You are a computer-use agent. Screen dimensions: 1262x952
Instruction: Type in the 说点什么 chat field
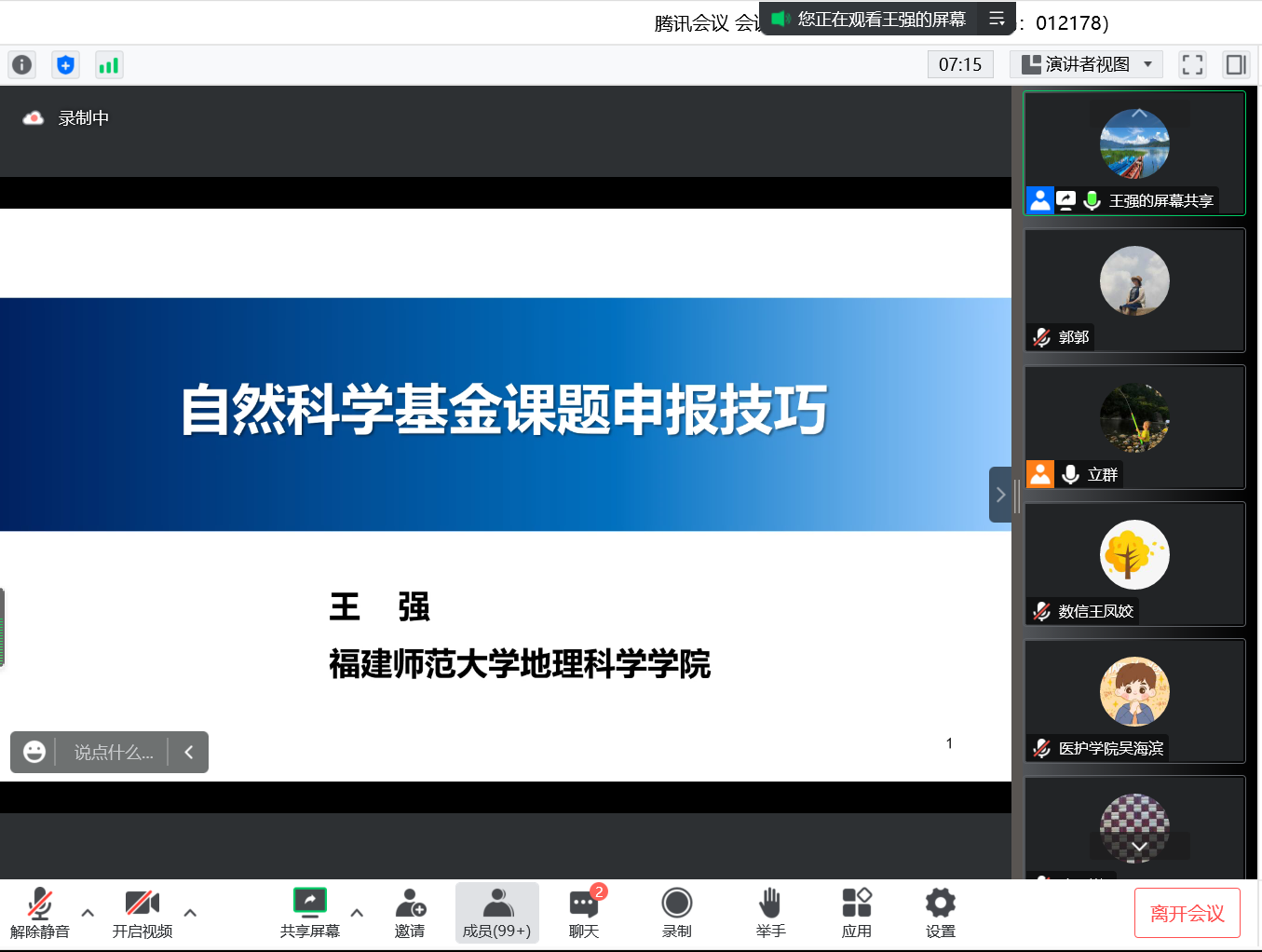[114, 753]
